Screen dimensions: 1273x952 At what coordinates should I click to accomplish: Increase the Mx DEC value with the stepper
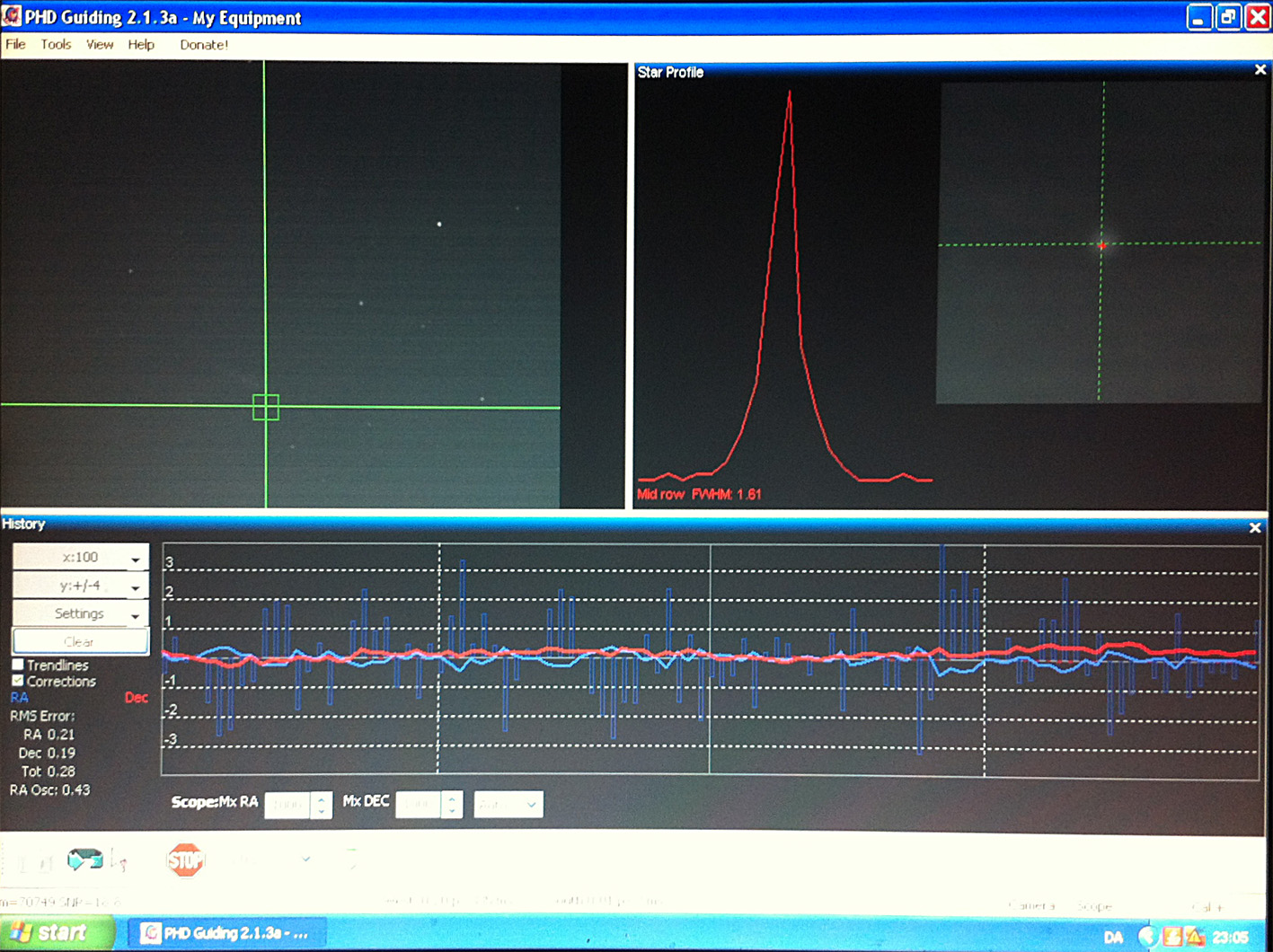tap(453, 798)
